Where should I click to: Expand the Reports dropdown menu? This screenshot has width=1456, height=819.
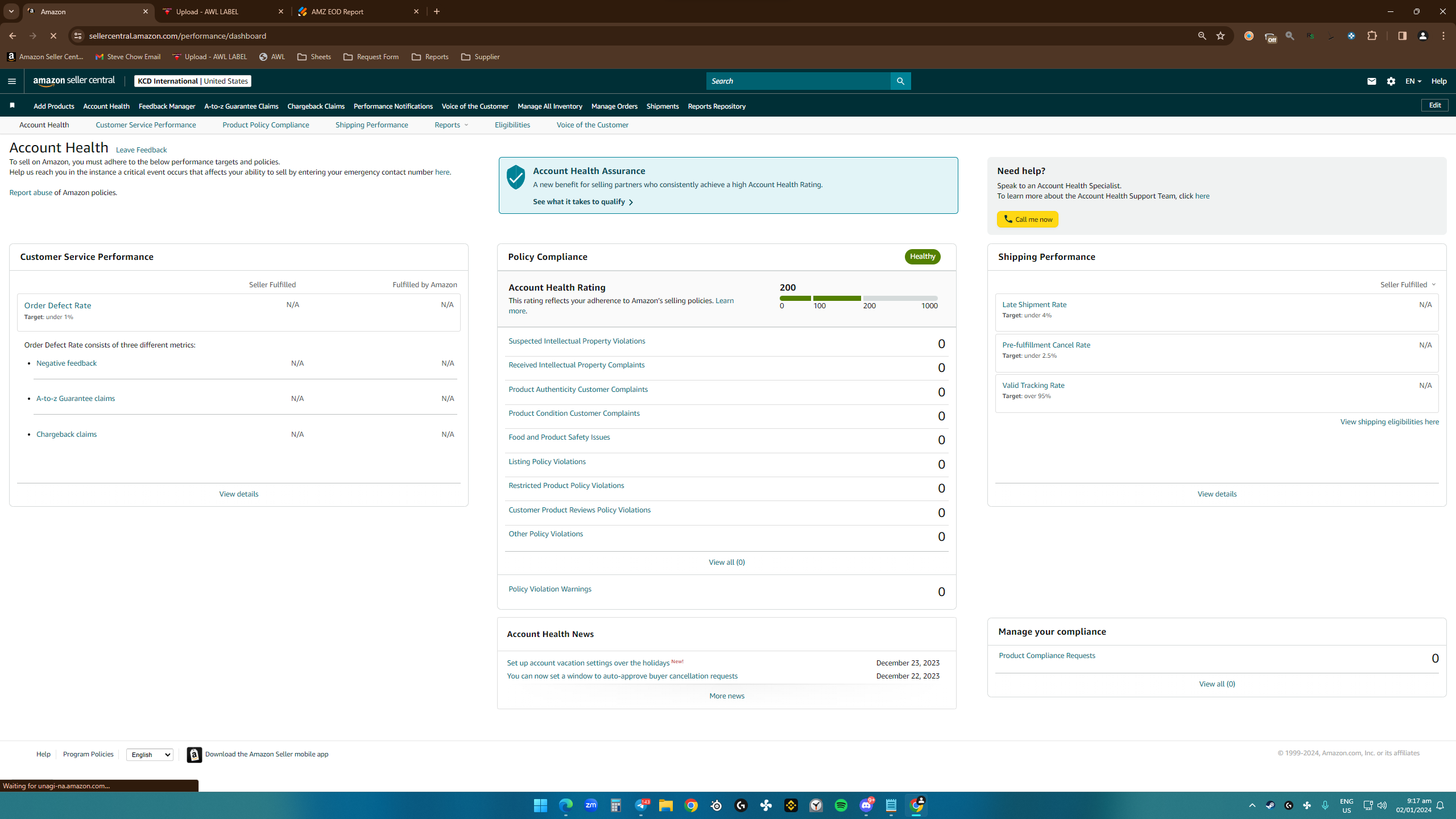452,125
